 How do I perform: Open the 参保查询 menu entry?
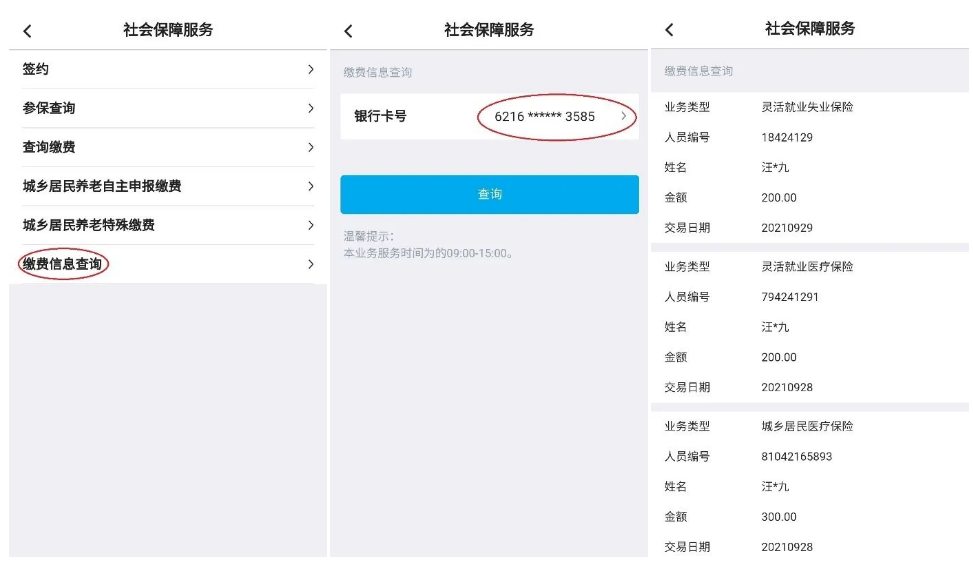tap(168, 109)
